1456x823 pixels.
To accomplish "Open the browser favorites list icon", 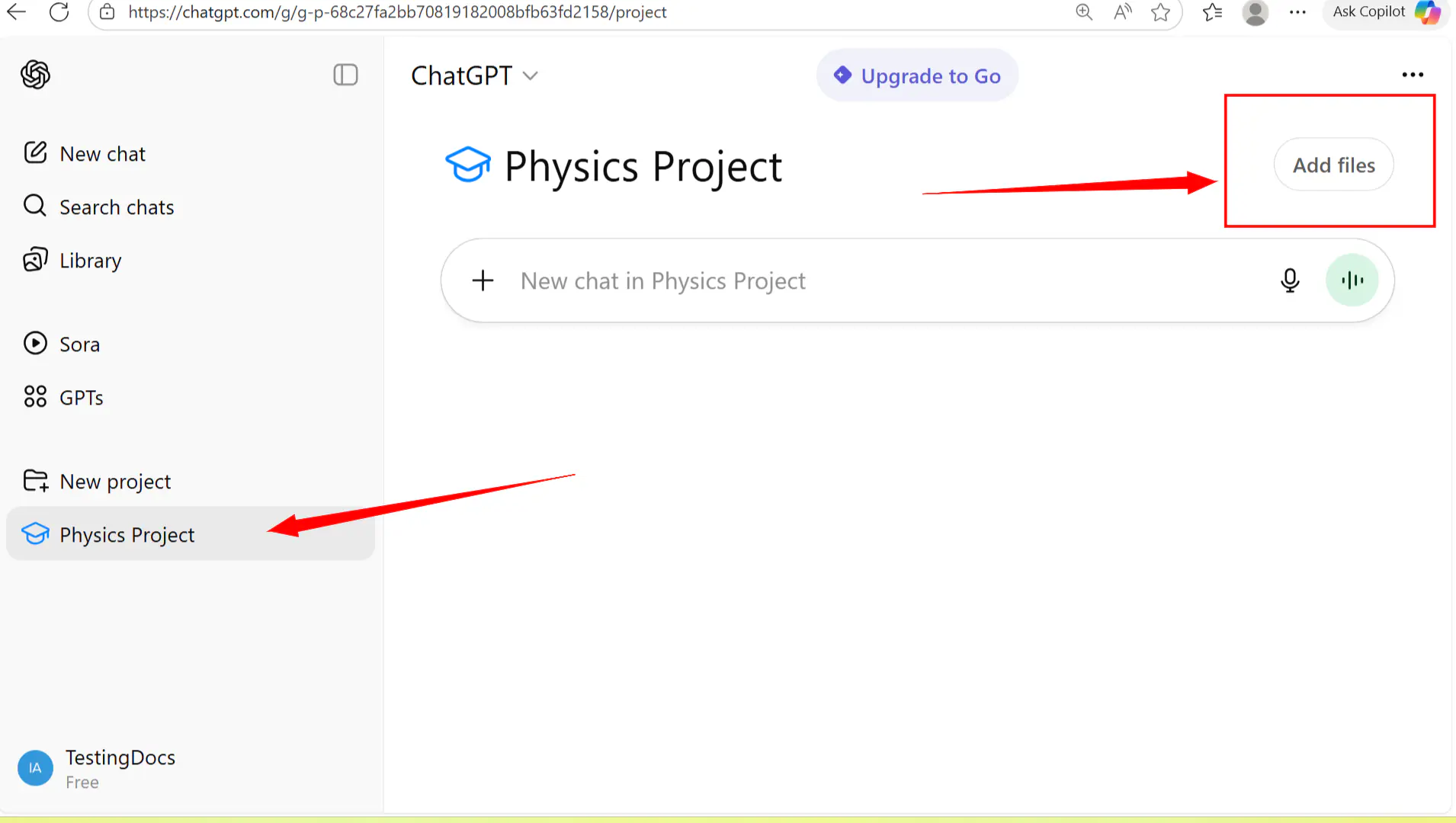I will pyautogui.click(x=1212, y=11).
